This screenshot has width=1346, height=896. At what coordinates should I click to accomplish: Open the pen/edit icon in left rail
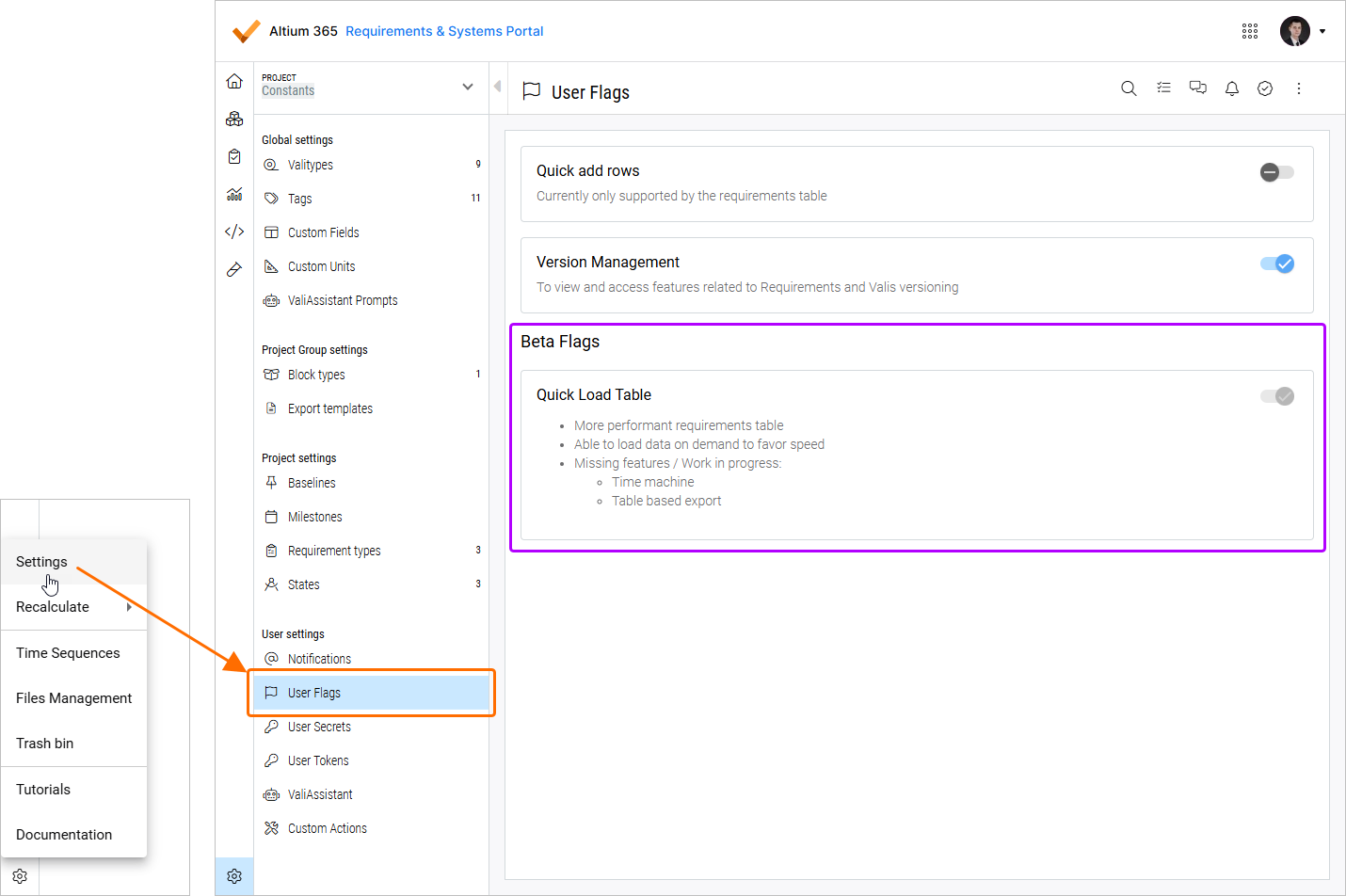coord(234,270)
